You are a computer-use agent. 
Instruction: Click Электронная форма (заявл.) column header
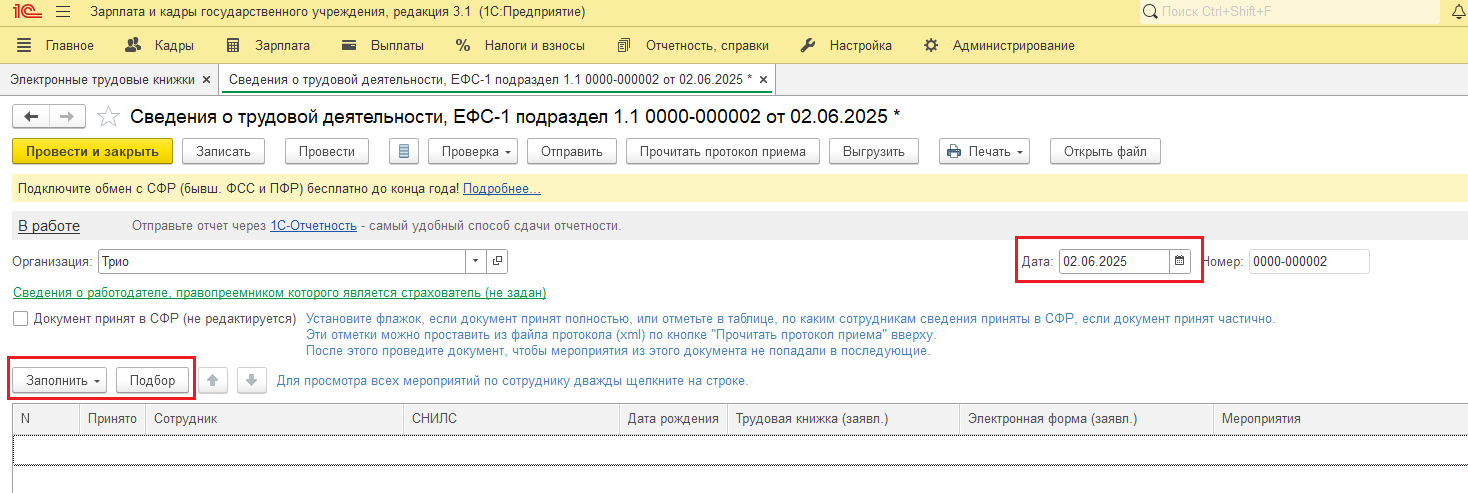[x=1086, y=419]
